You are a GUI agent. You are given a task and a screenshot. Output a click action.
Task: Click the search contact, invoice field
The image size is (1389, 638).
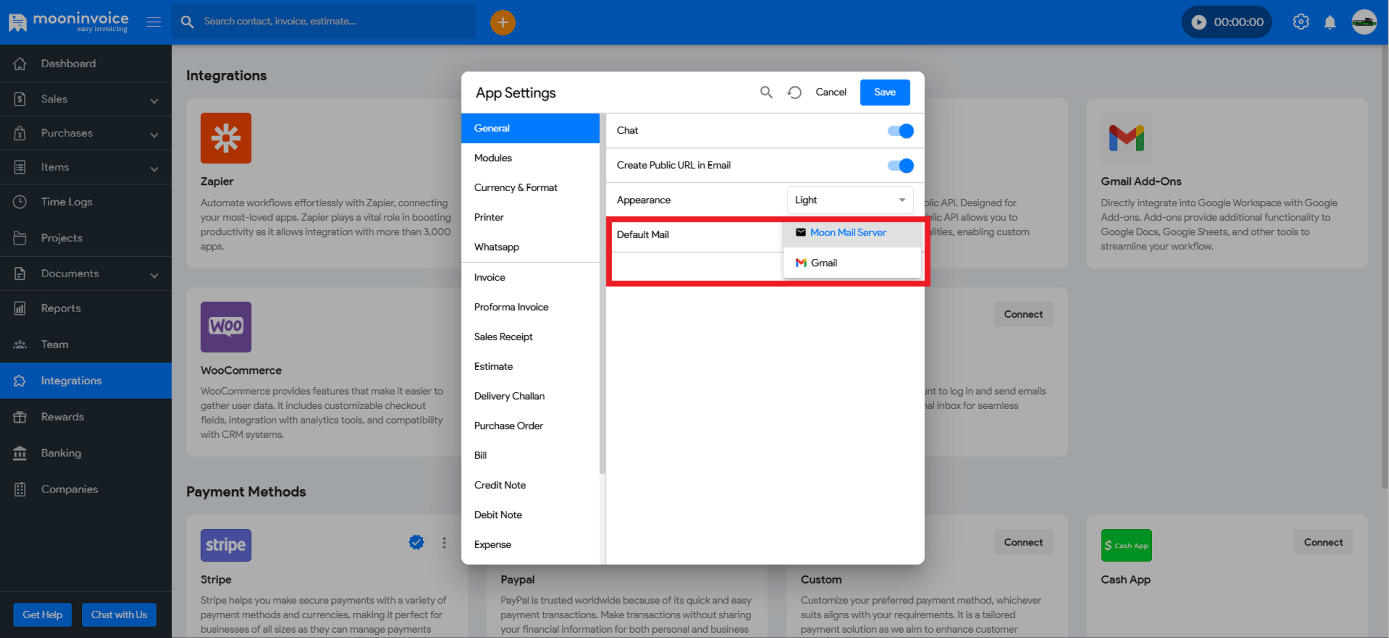pyautogui.click(x=330, y=21)
